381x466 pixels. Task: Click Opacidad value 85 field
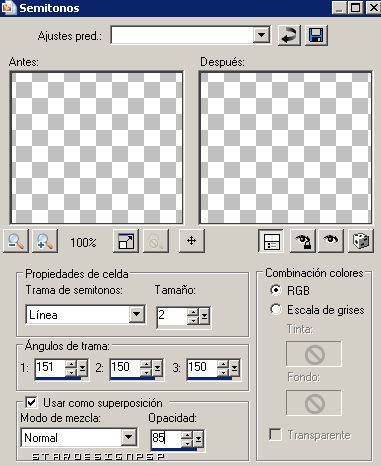pos(166,438)
